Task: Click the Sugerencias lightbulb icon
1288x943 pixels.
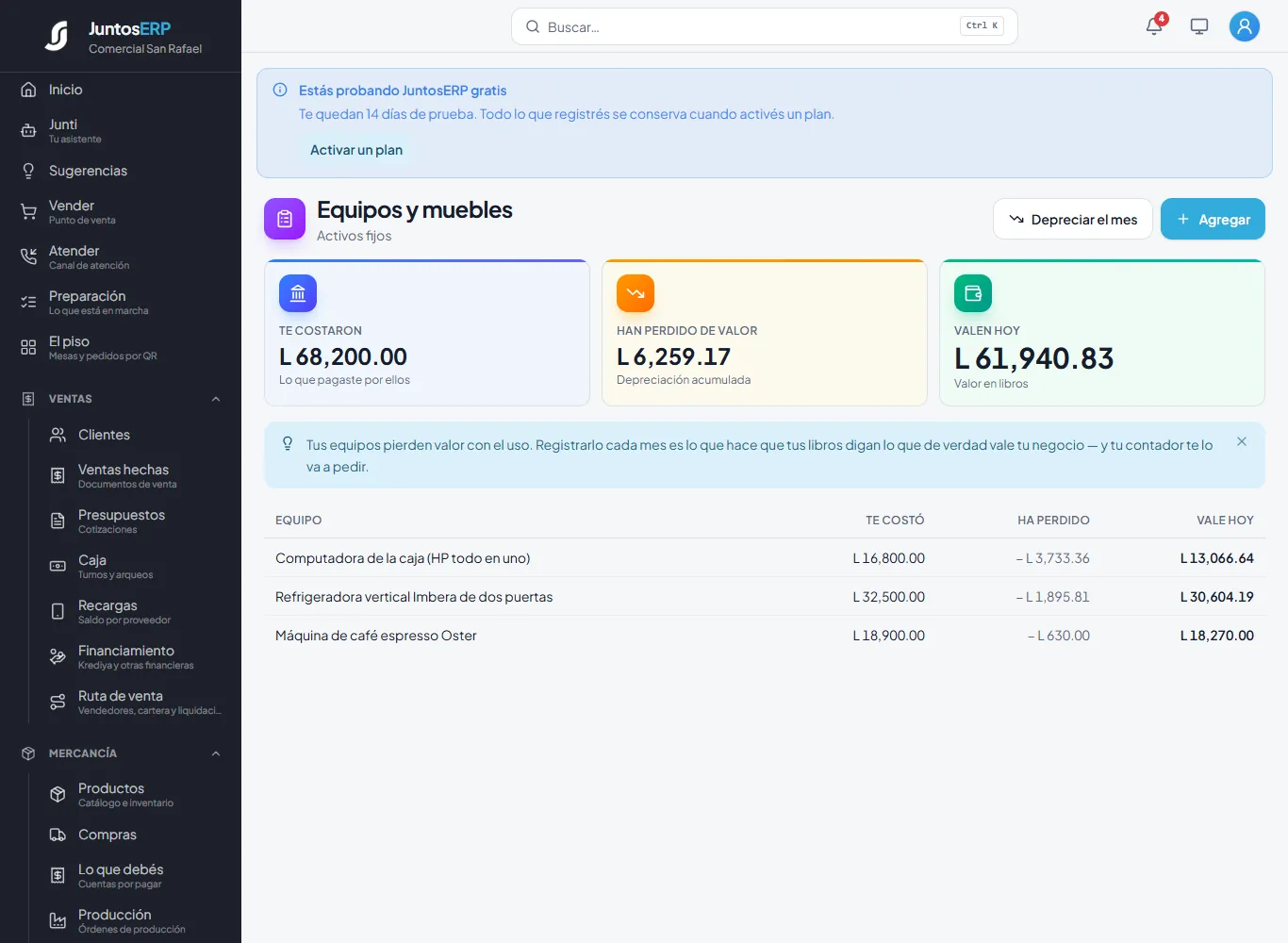Action: click(x=28, y=171)
